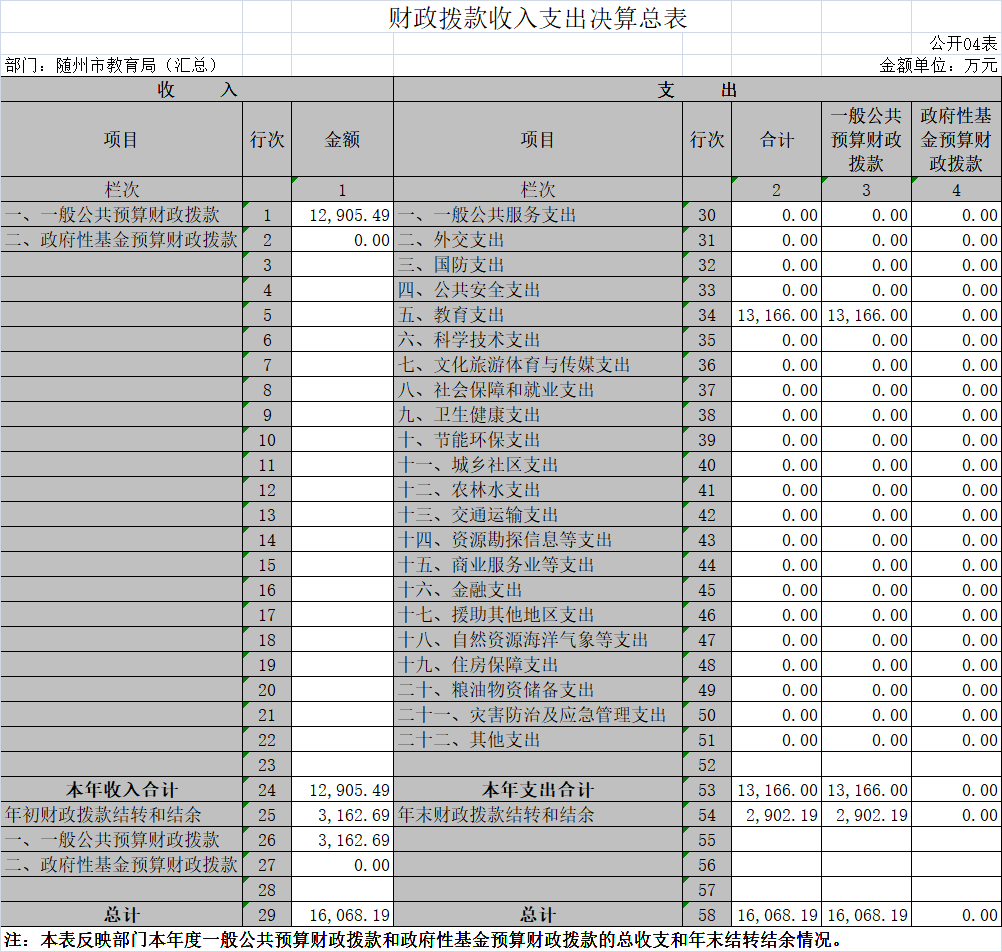The width and height of the screenshot is (1002, 952).
Task: Click the row number 58 cell
Action: (x=707, y=915)
